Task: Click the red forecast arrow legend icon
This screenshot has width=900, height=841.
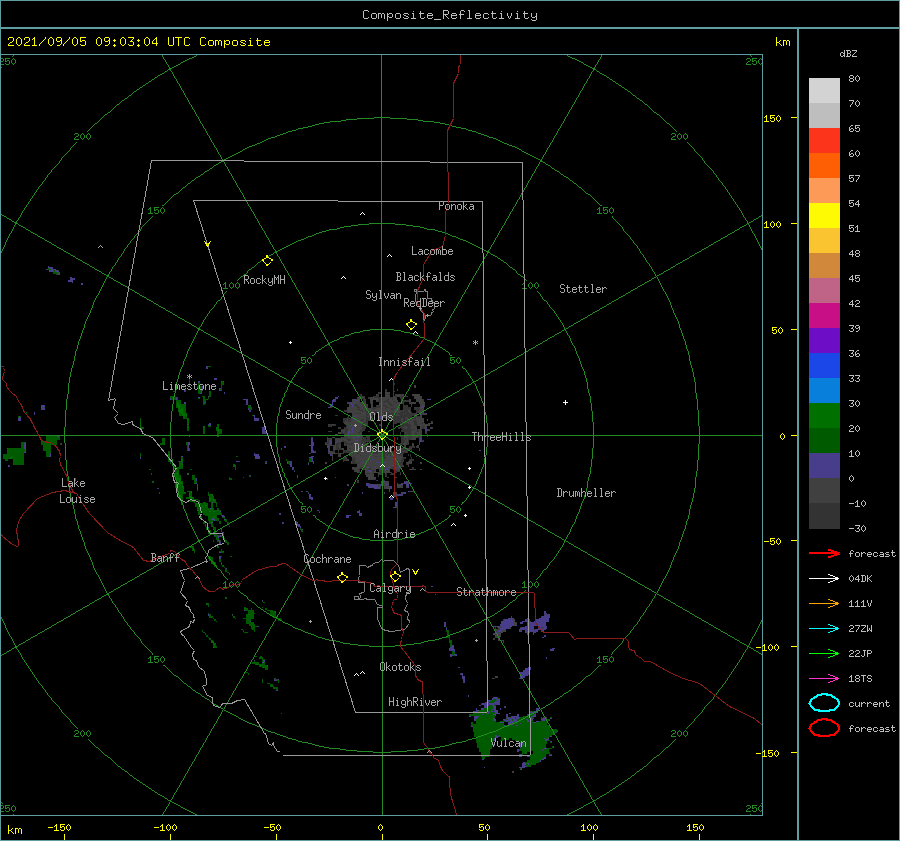Action: click(824, 553)
